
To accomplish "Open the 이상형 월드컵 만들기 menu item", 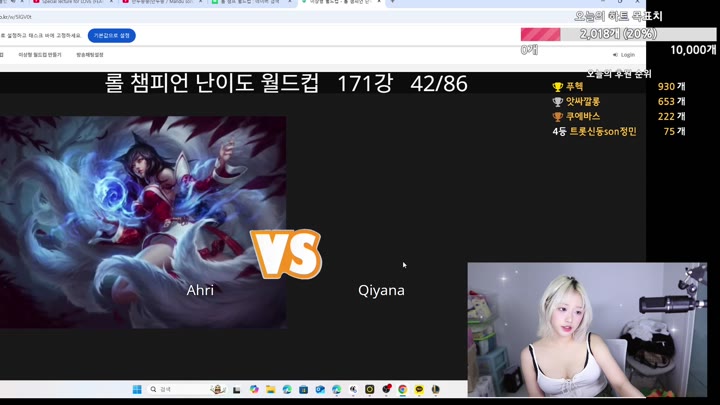I will (40, 55).
